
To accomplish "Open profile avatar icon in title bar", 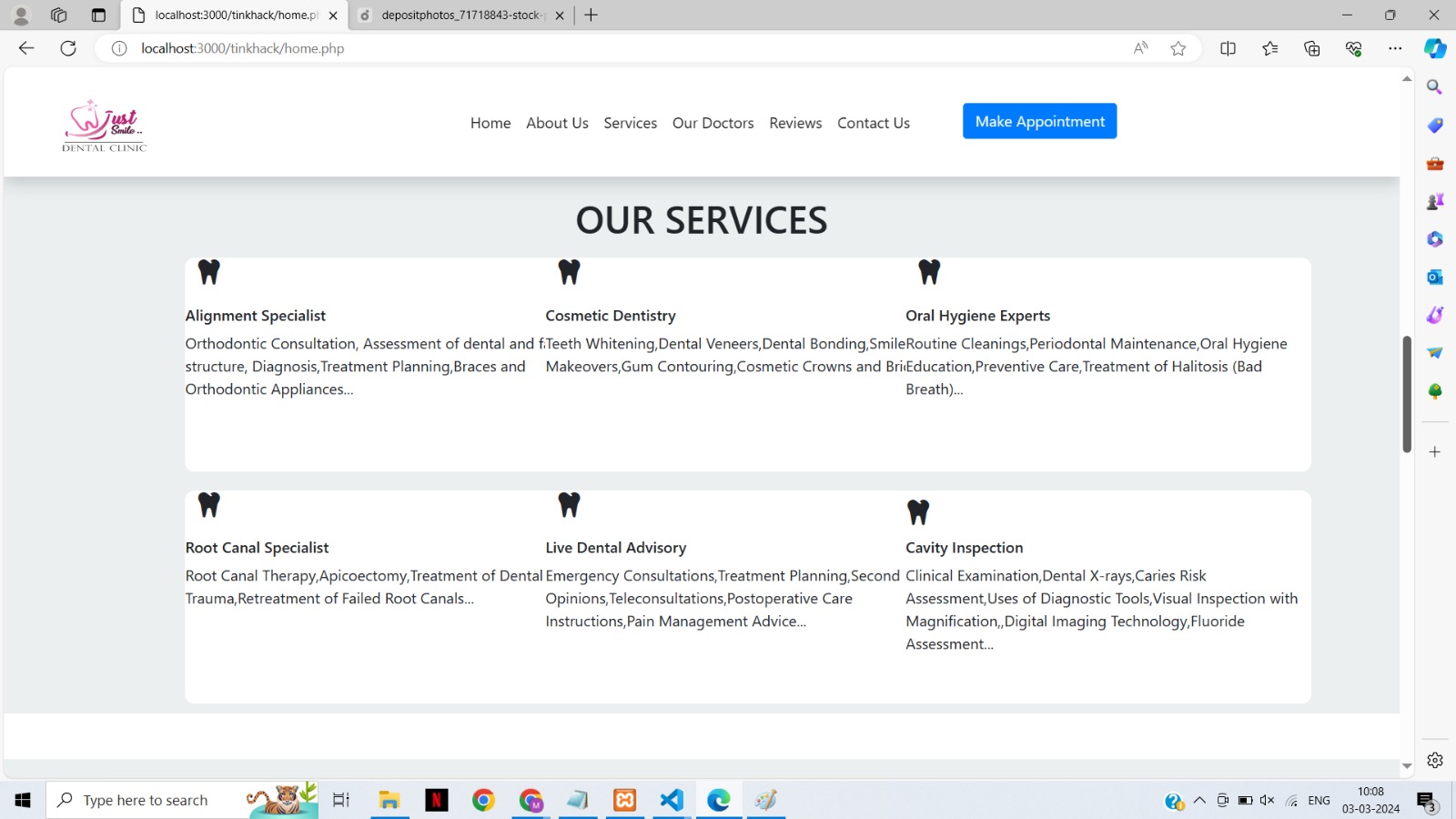I will tap(21, 15).
